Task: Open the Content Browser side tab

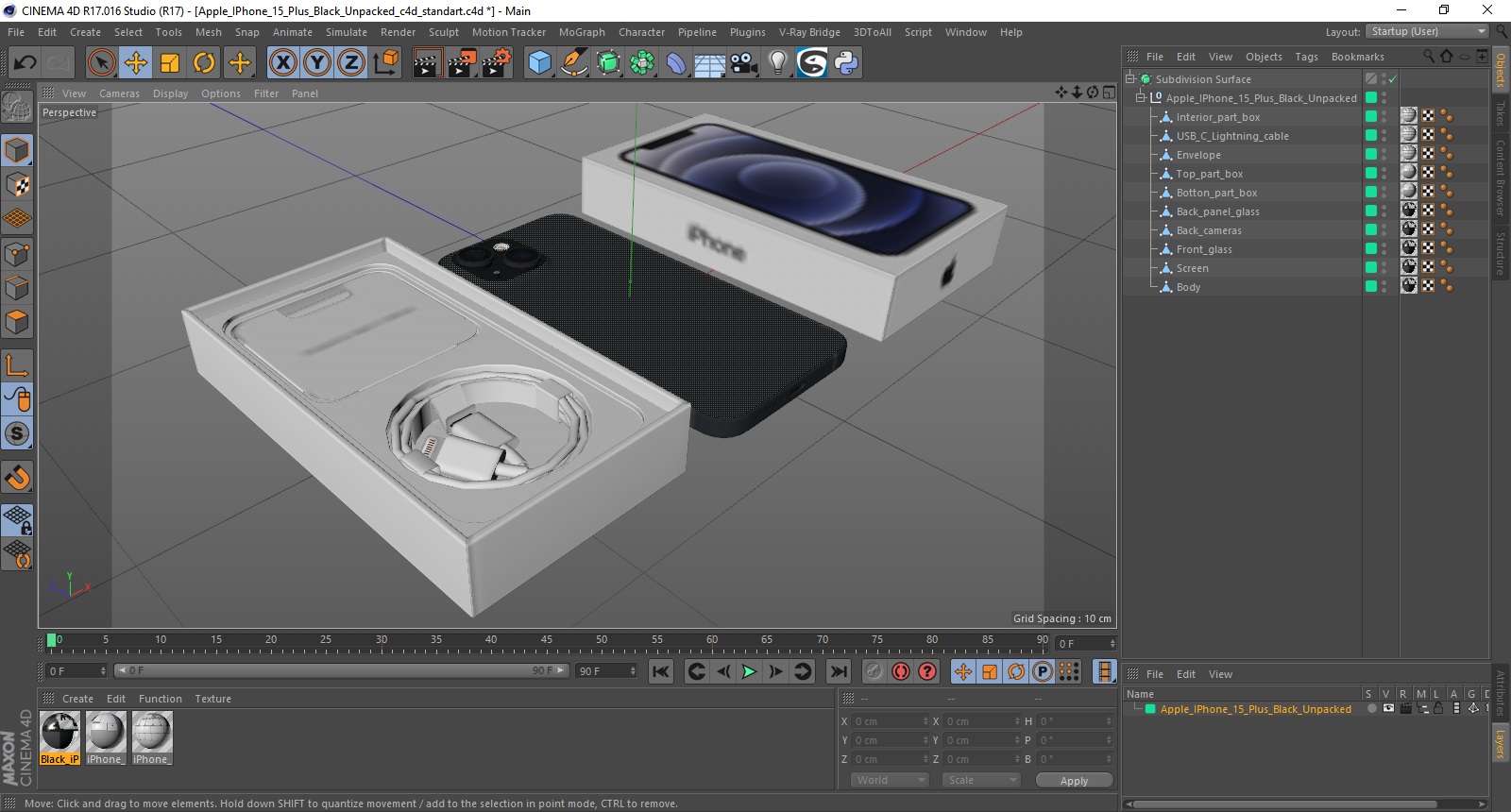Action: click(1501, 177)
